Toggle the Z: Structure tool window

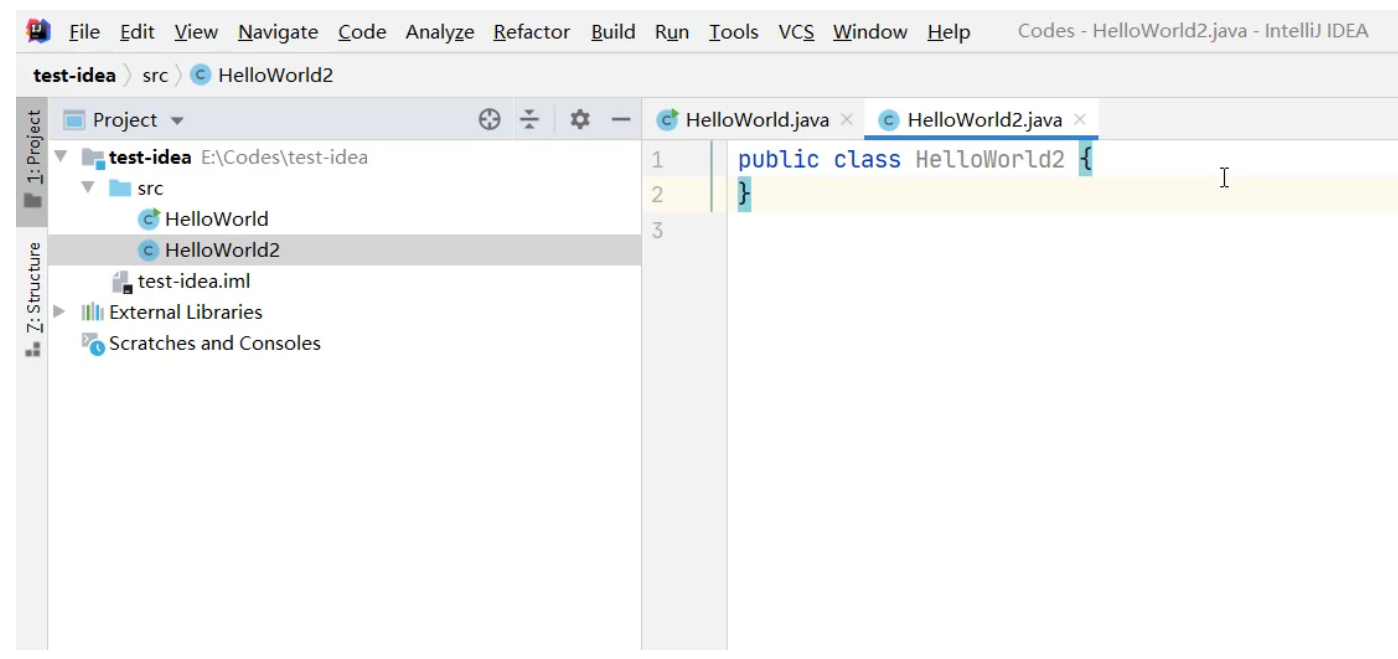click(x=33, y=300)
